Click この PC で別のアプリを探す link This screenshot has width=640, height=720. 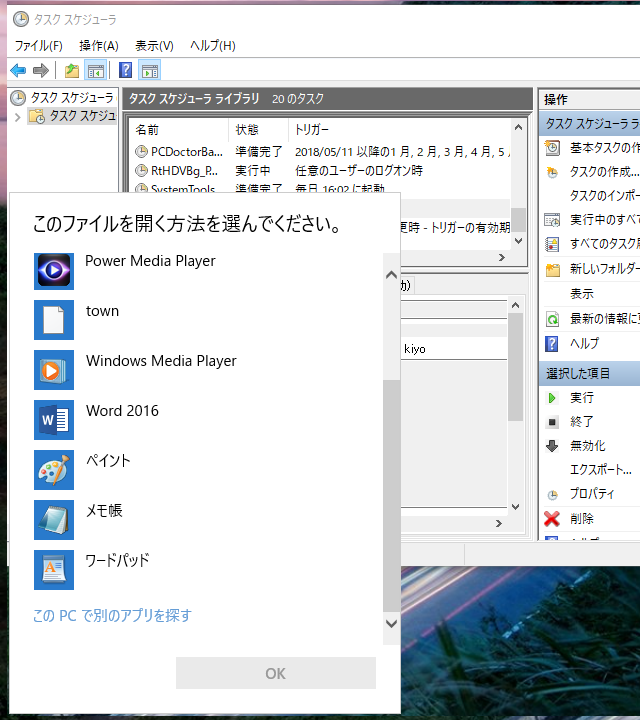(x=112, y=616)
